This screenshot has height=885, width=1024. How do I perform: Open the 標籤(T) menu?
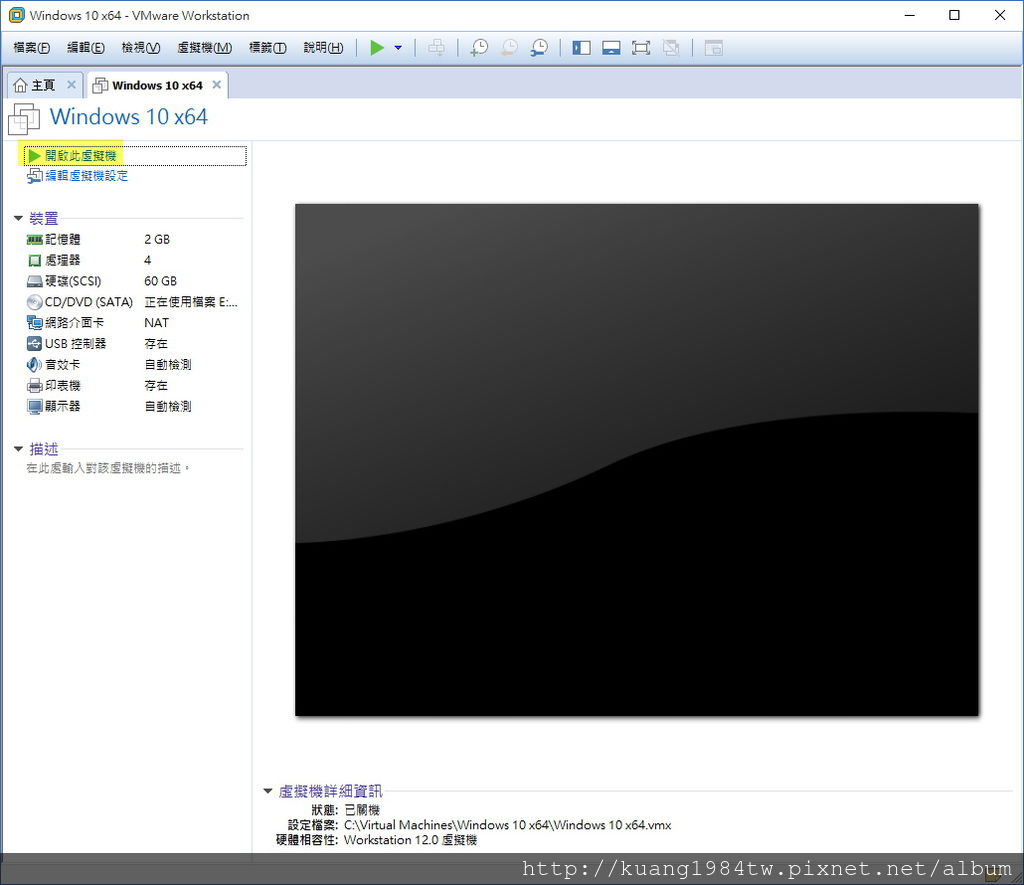268,48
